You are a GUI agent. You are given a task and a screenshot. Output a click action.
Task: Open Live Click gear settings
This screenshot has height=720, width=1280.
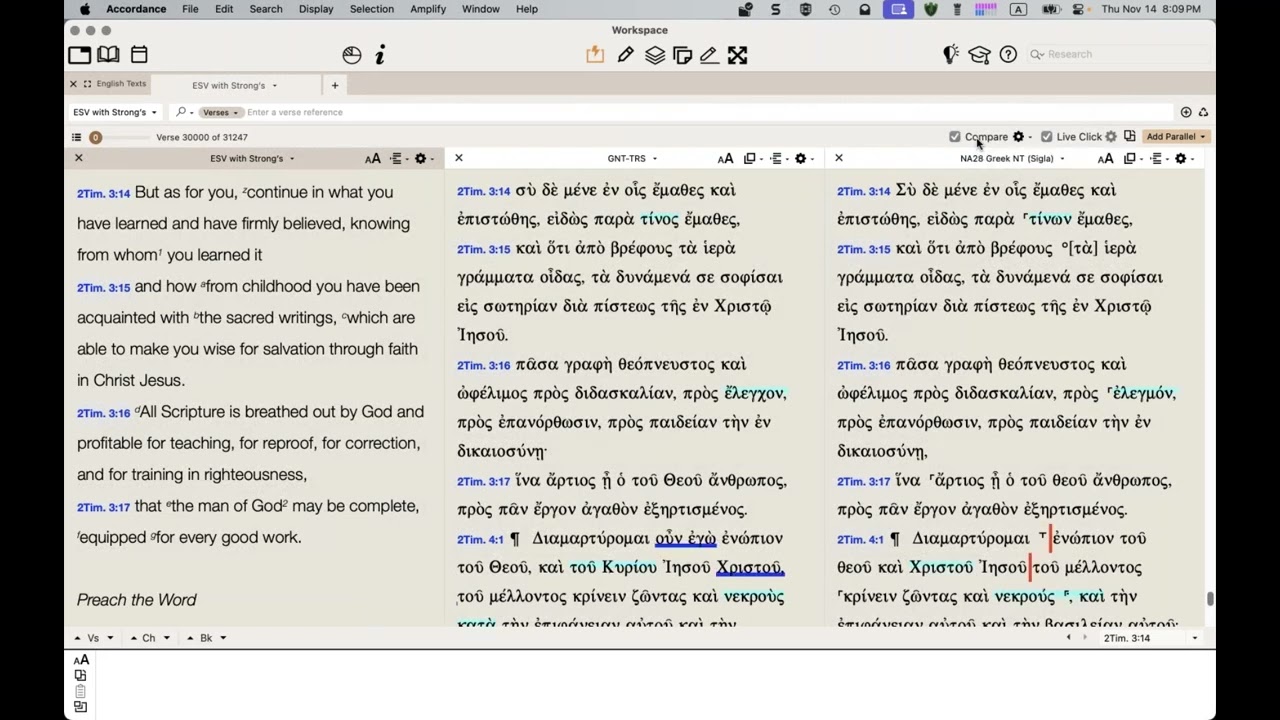(x=1111, y=137)
